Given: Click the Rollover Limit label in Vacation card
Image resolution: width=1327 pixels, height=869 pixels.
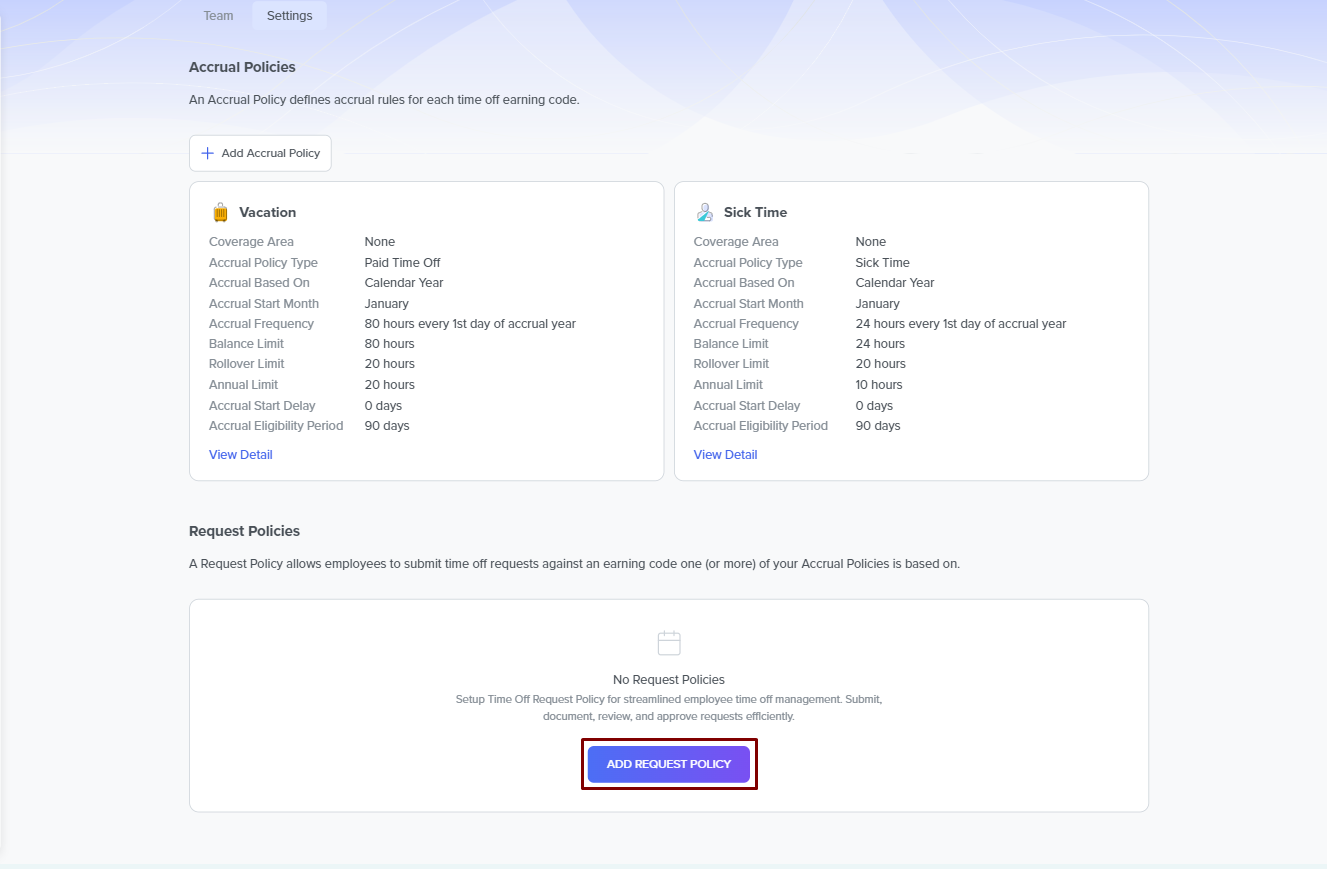Looking at the screenshot, I should 246,364.
